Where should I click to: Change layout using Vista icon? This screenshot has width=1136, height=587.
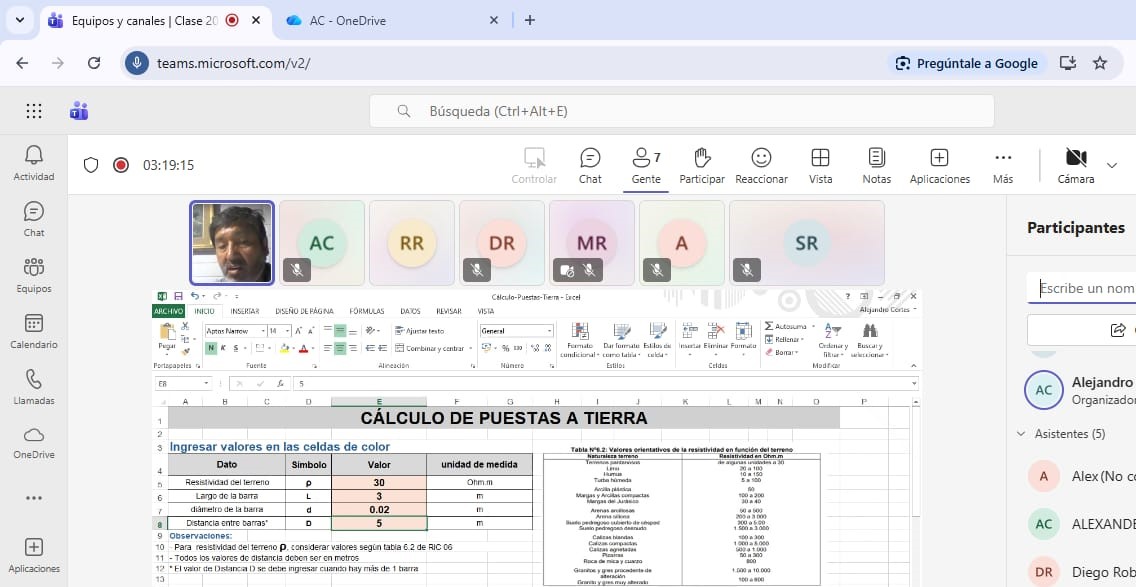[820, 165]
